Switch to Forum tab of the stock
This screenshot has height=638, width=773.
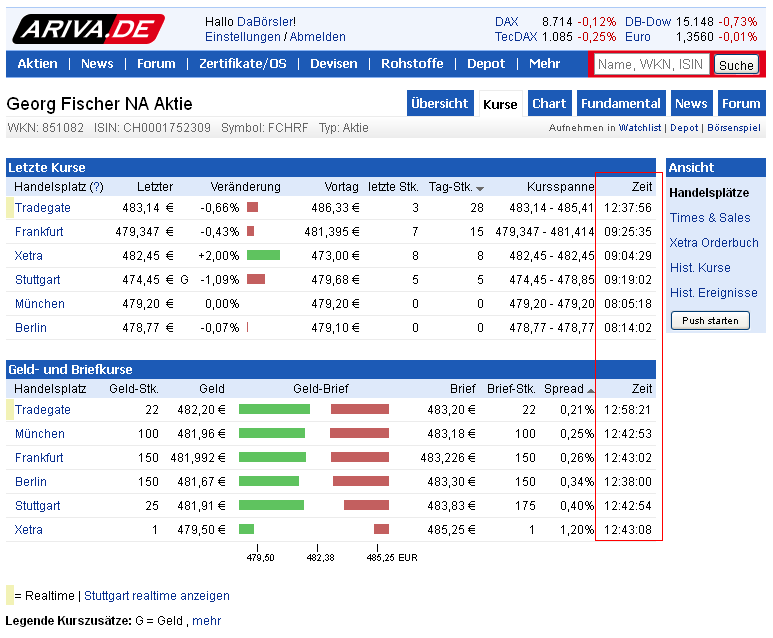[741, 103]
